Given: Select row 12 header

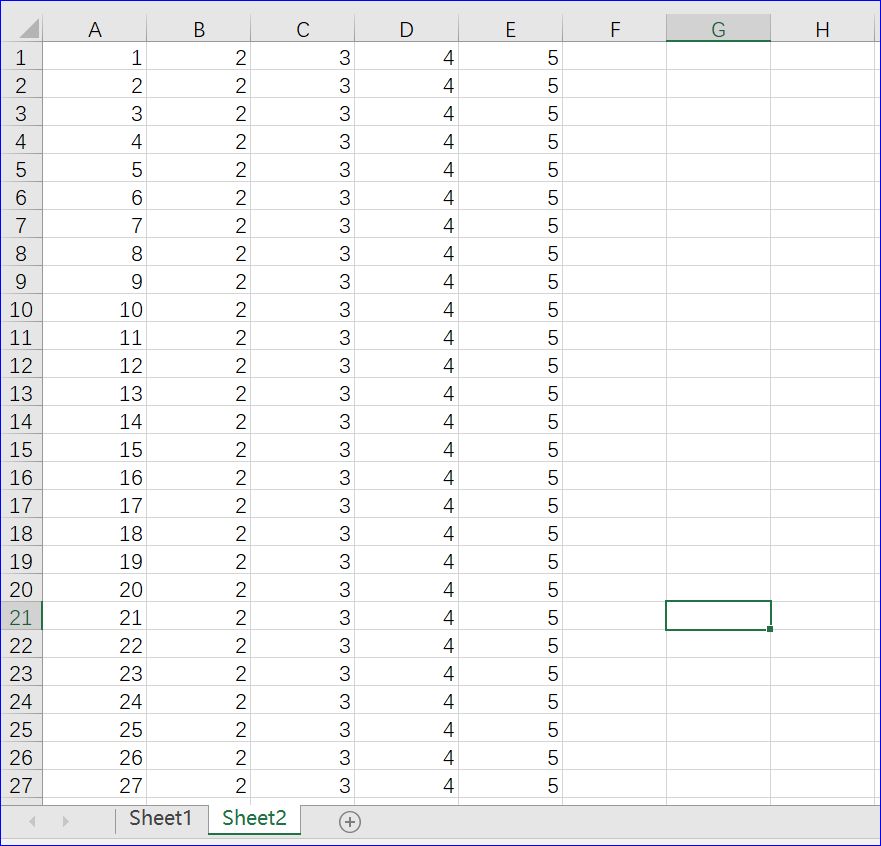Looking at the screenshot, I should (x=21, y=365).
